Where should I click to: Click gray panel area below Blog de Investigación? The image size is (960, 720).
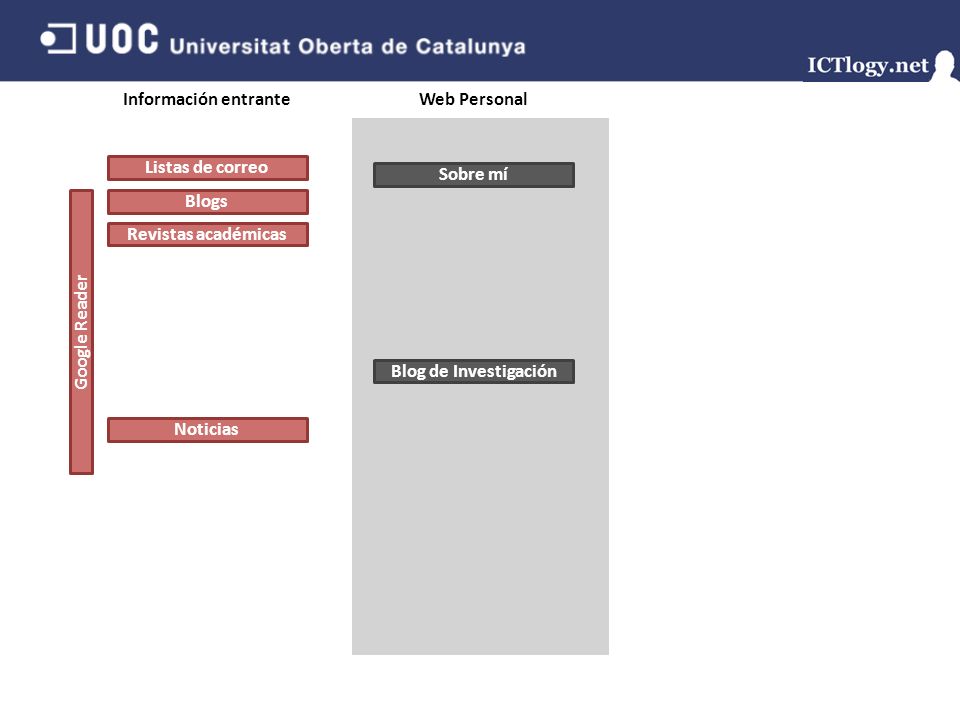click(x=480, y=519)
